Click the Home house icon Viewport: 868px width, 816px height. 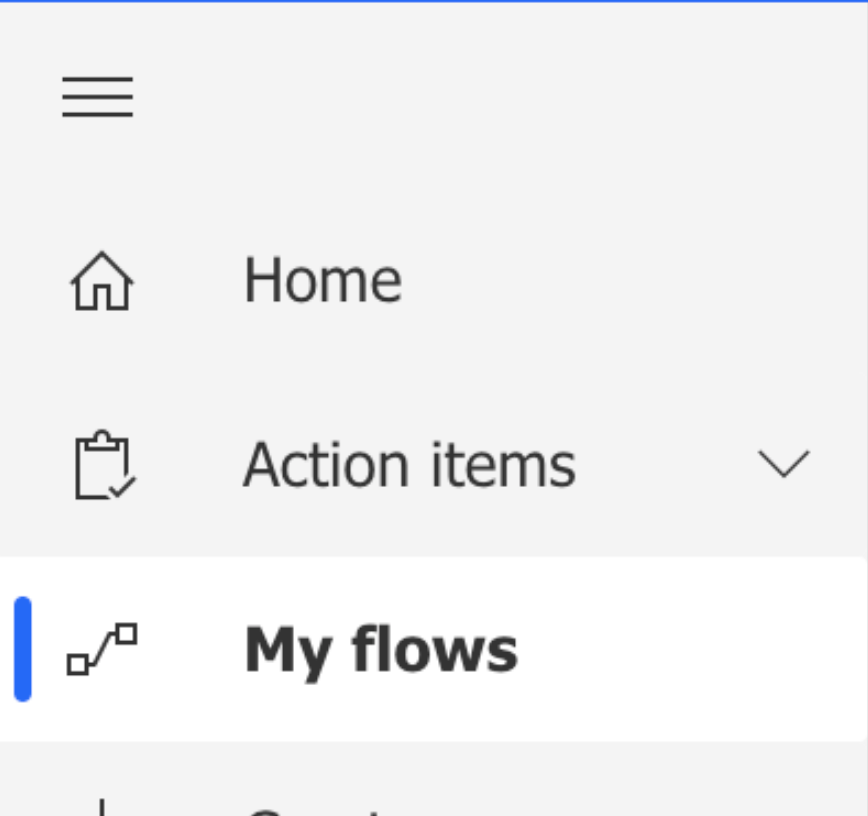102,281
